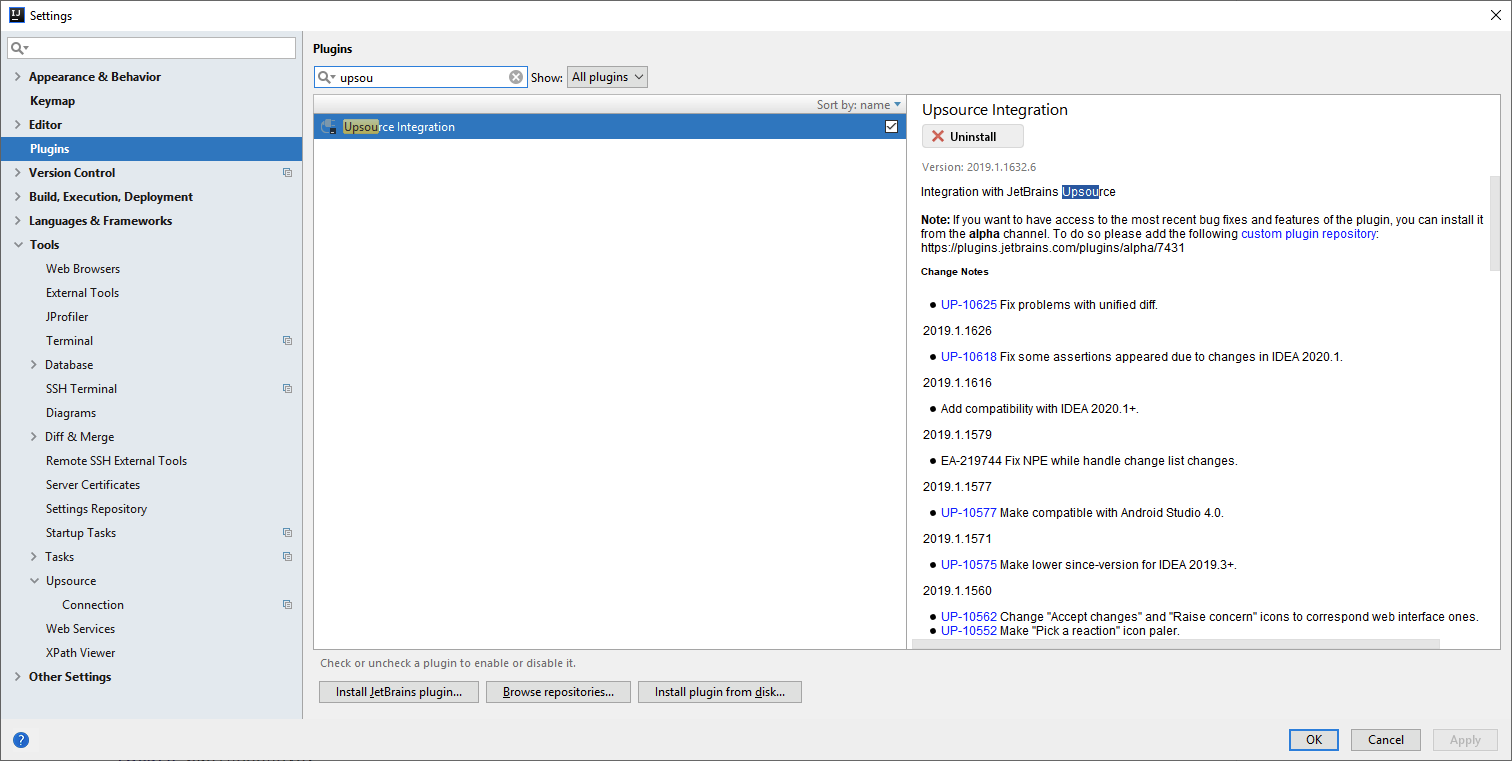Open the UP-10552 issue link

pyautogui.click(x=969, y=631)
